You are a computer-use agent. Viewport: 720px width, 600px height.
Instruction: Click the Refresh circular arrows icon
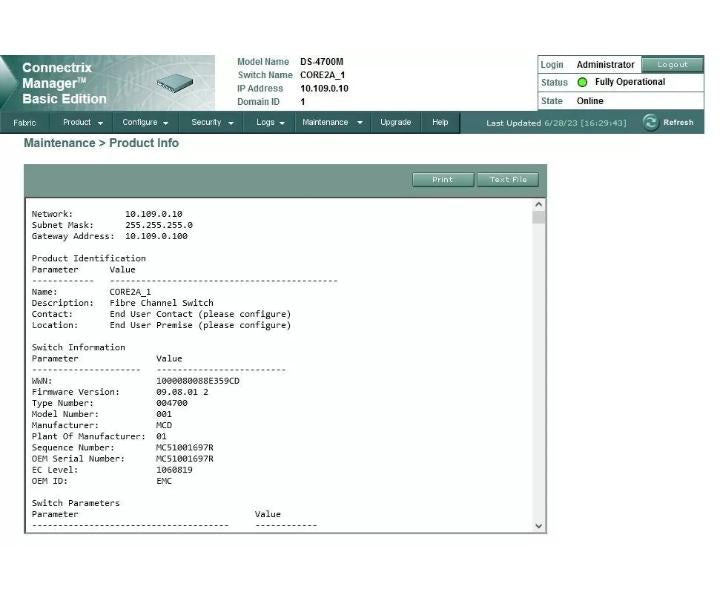click(x=650, y=123)
